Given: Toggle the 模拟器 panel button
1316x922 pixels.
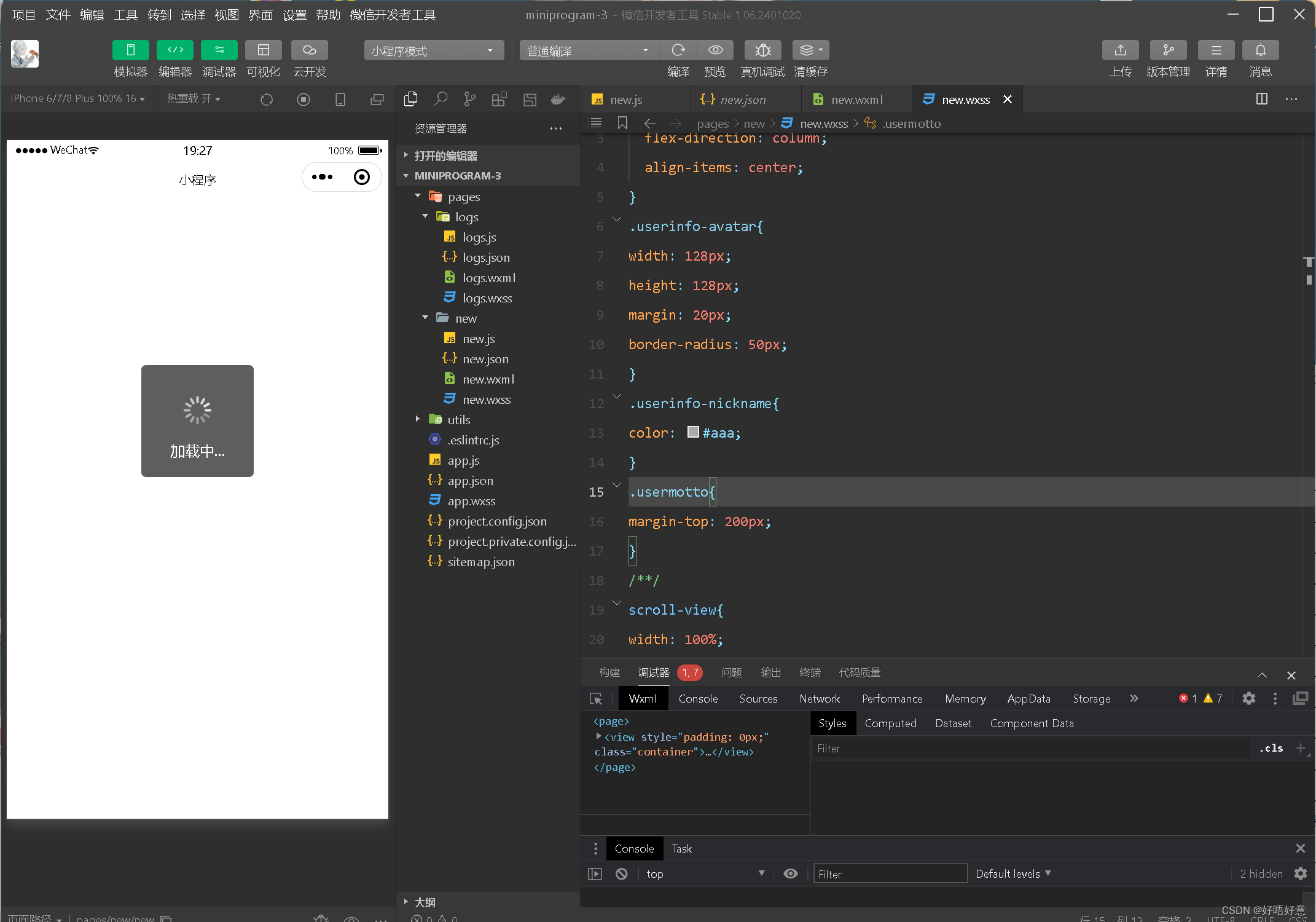Looking at the screenshot, I should click(130, 50).
